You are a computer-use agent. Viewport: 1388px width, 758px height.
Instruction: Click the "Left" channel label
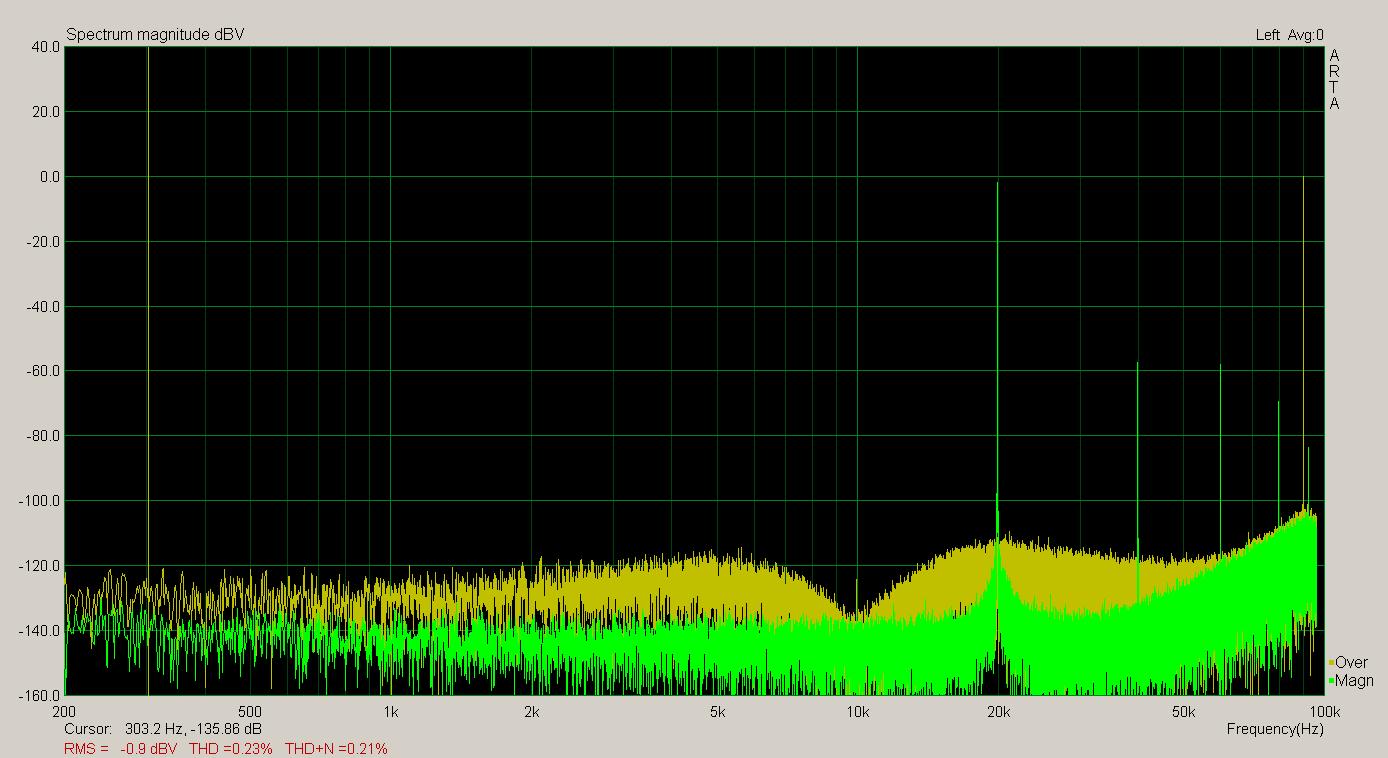[x=1267, y=35]
